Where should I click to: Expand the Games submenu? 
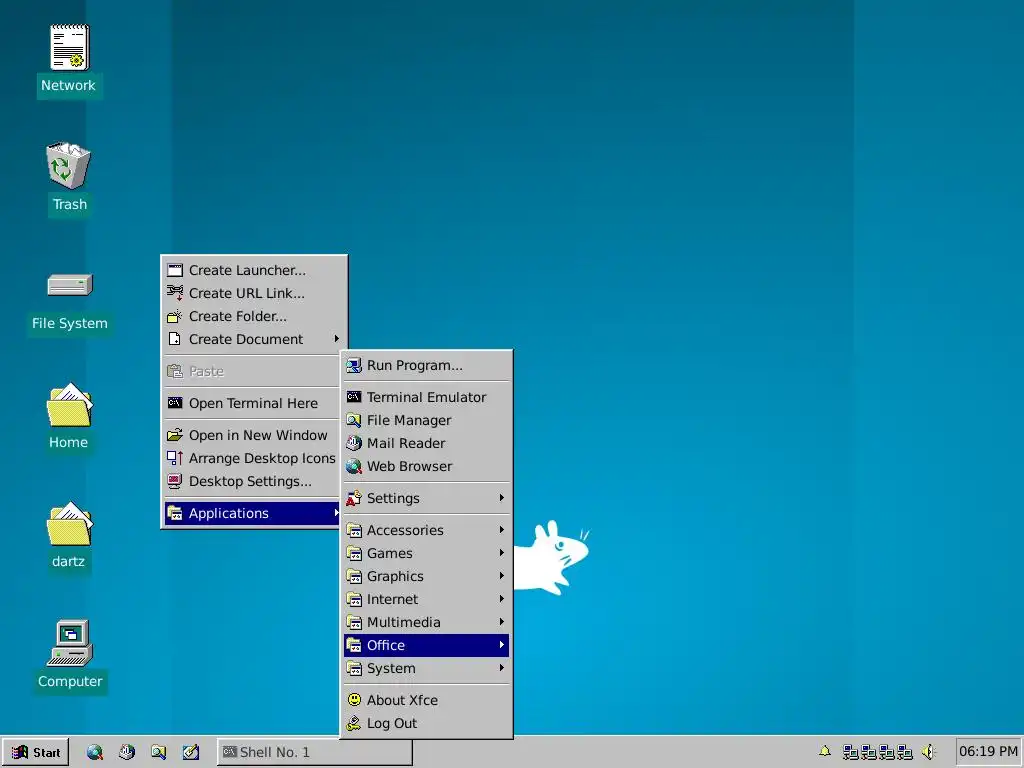click(426, 553)
